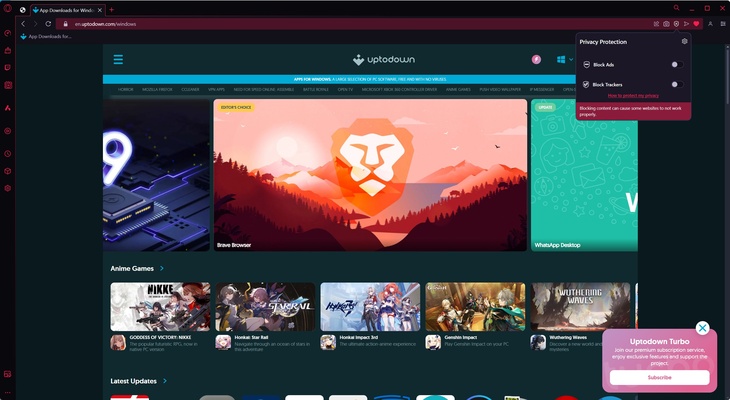Select the VPN APPS tag

coord(216,89)
